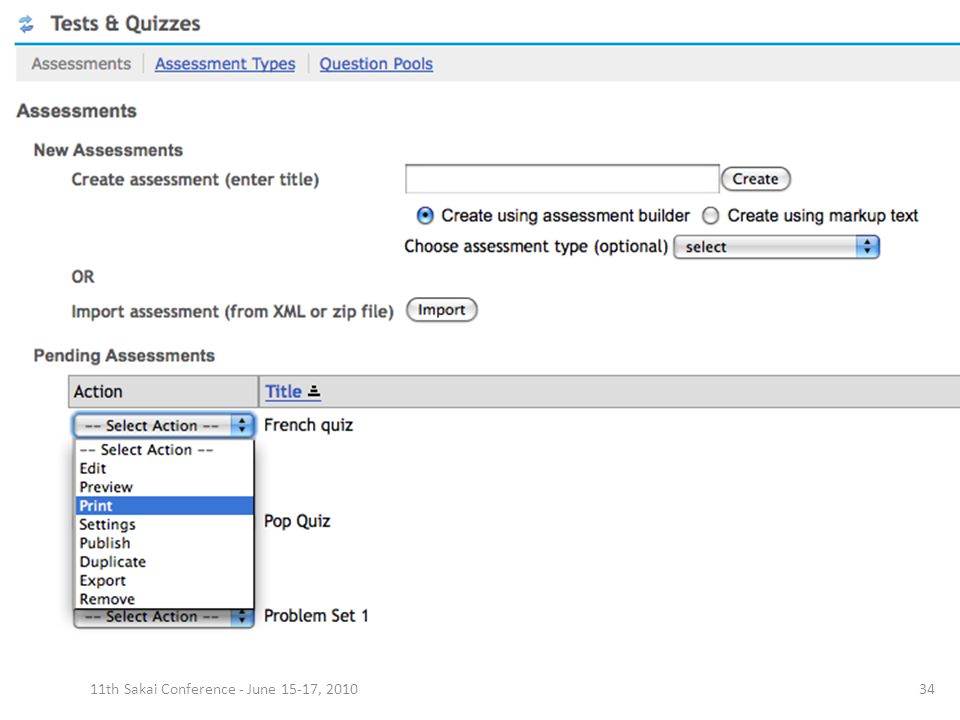Open Select Action dropdown for Problem Set 1
This screenshot has width=960, height=720.
pos(163,617)
